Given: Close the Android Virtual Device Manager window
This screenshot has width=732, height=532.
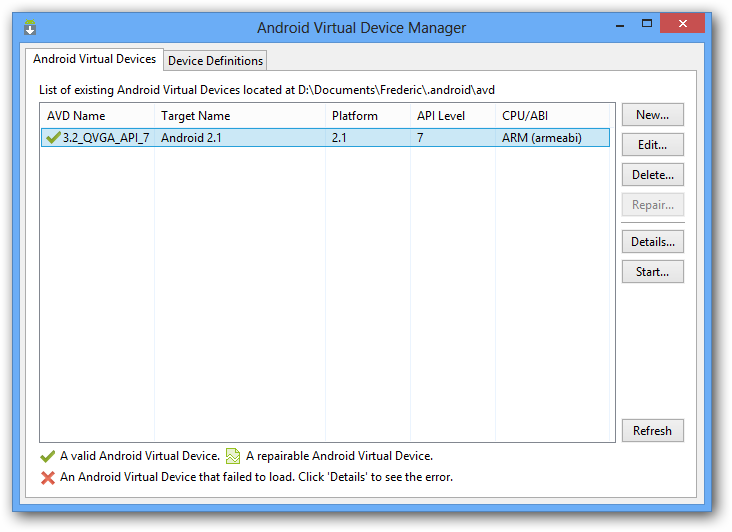Looking at the screenshot, I should click(x=683, y=24).
